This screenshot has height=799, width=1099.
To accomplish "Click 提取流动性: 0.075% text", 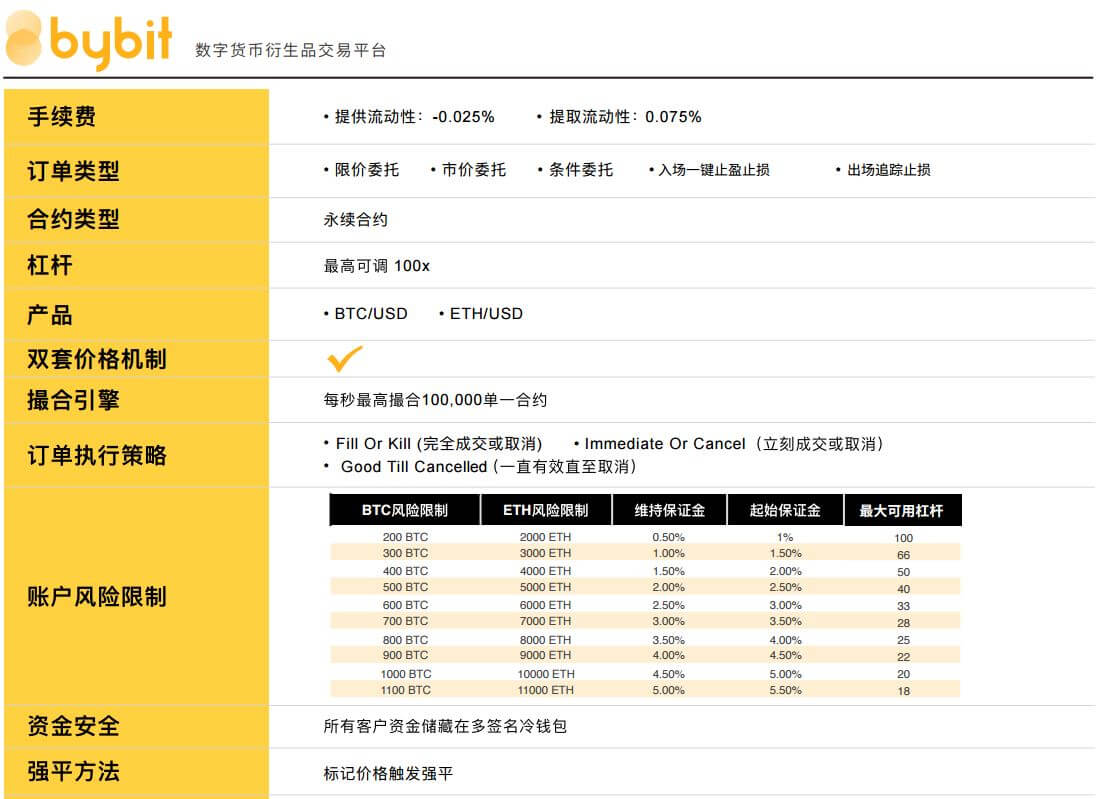I will [x=620, y=117].
